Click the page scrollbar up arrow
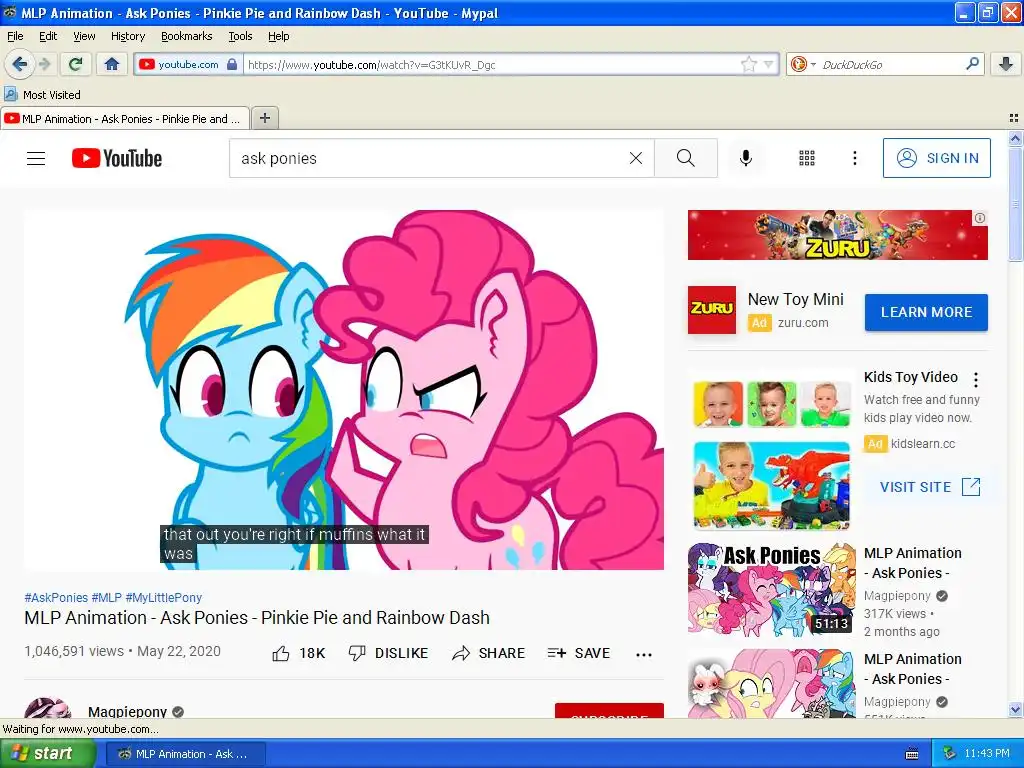 pos(1015,138)
